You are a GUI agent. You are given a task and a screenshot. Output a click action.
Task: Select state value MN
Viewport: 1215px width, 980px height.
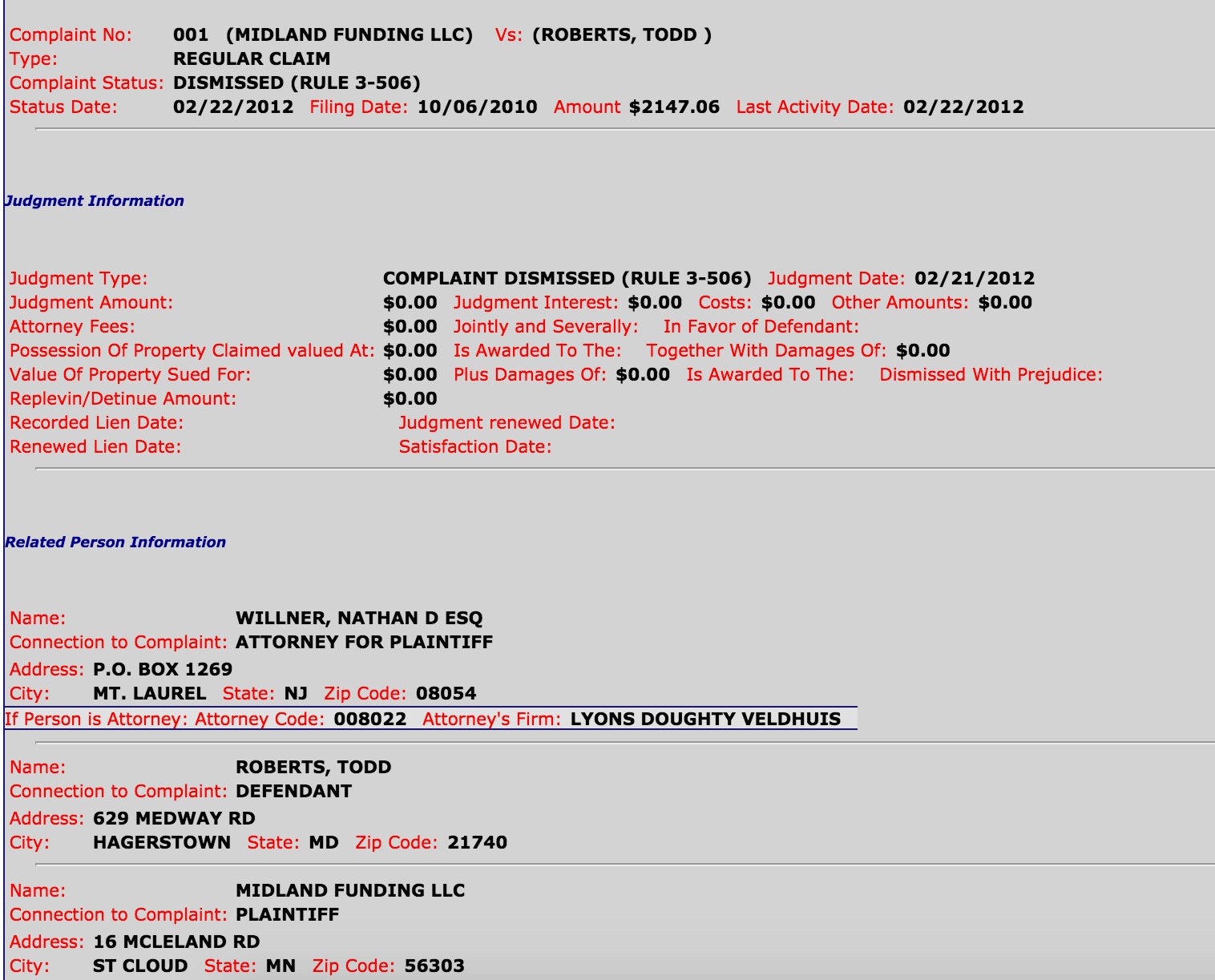tap(281, 966)
